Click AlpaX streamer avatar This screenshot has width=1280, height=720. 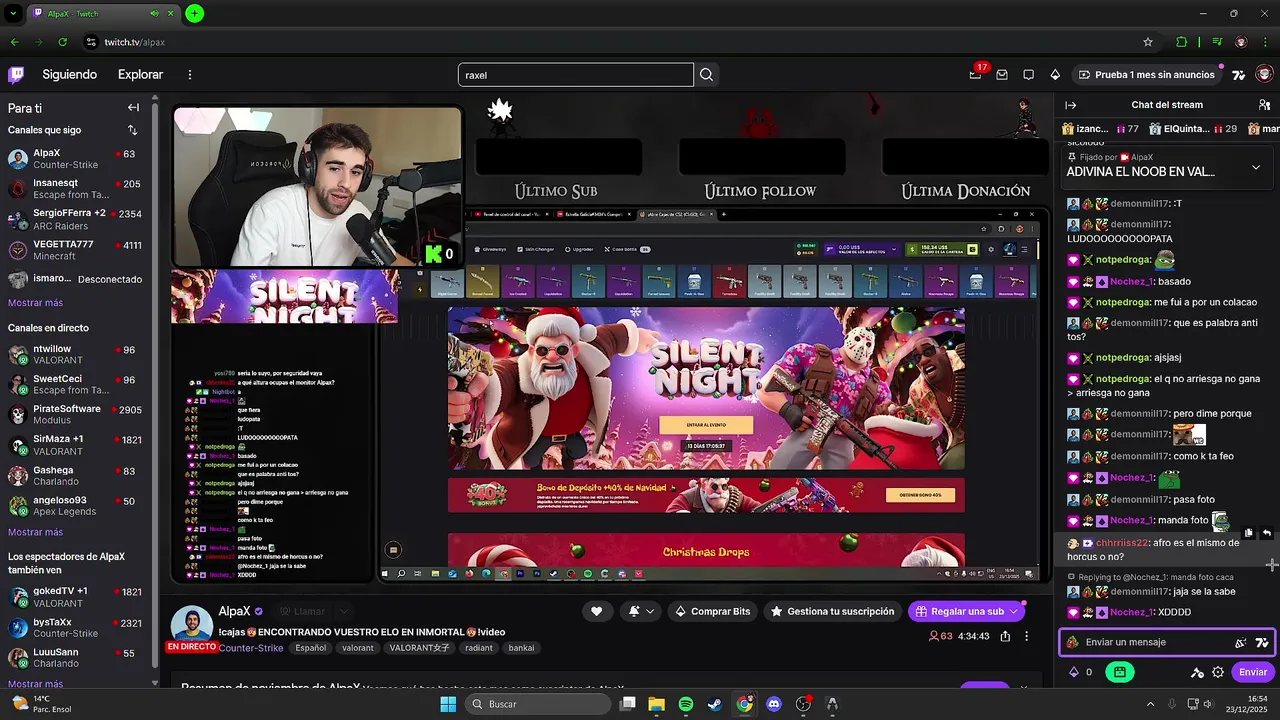pyautogui.click(x=191, y=624)
